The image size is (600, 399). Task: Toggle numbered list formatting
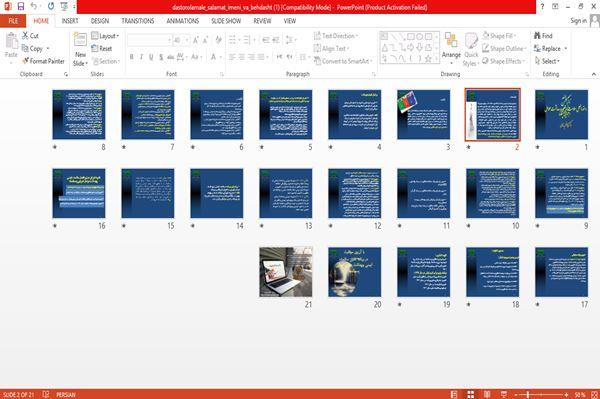coord(248,40)
